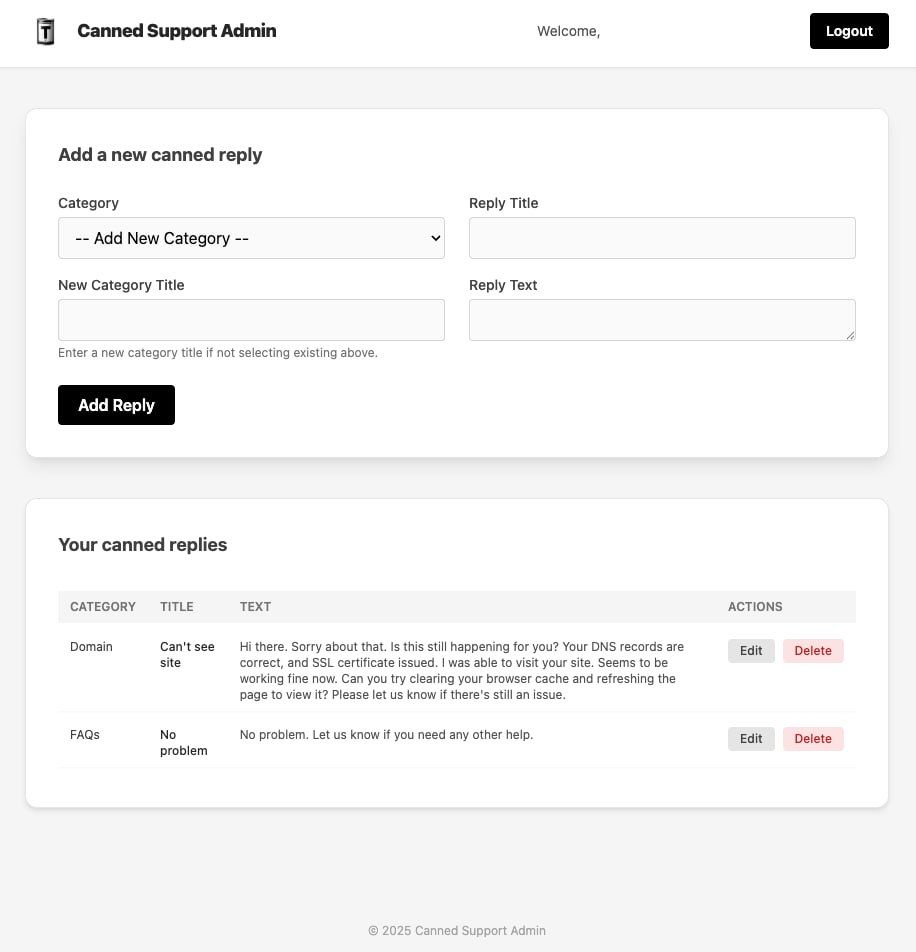Edit the Domain canned reply
Viewport: 916px width, 952px height.
(x=751, y=651)
